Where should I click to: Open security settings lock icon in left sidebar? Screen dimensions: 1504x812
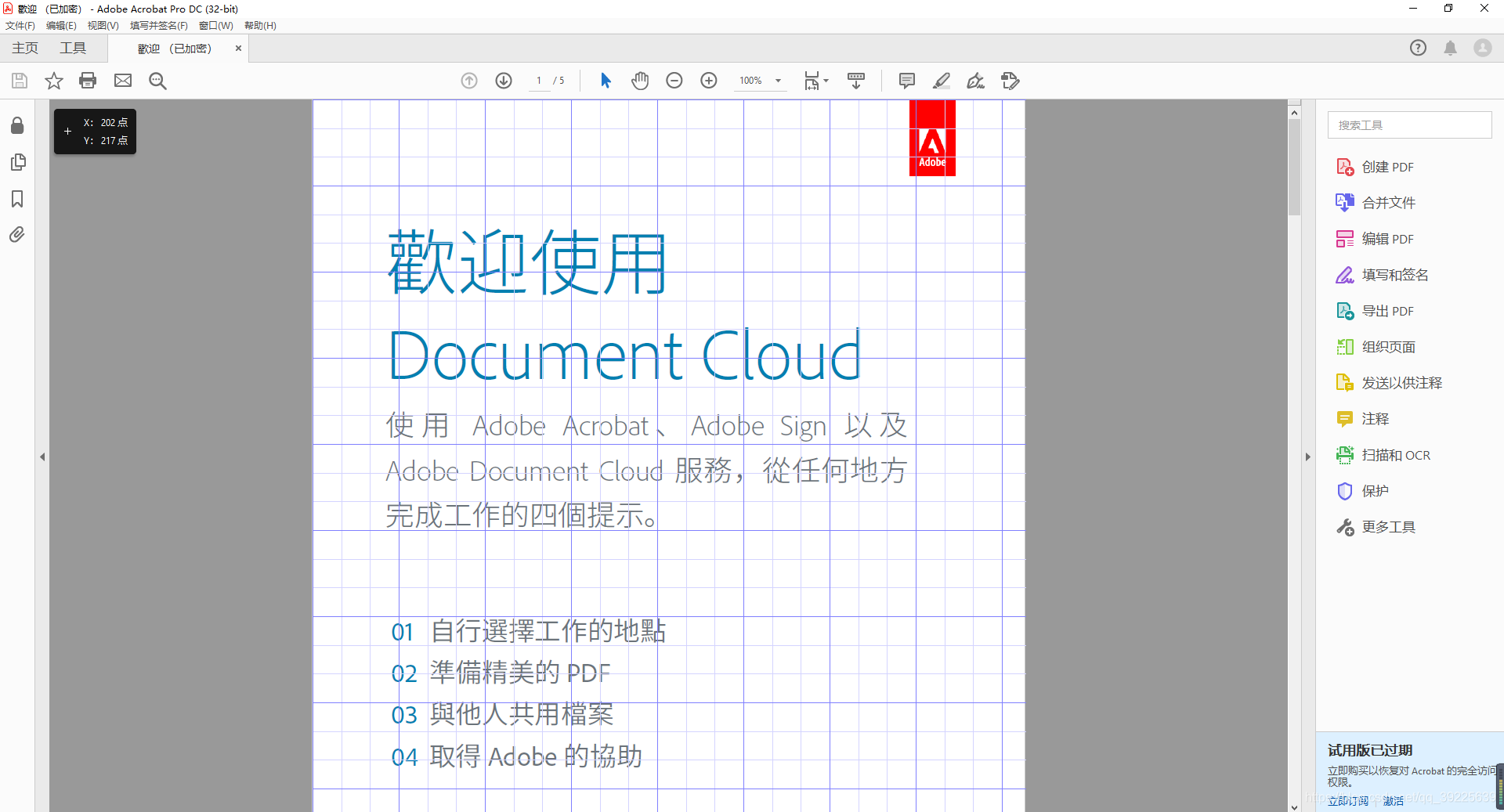pos(17,125)
